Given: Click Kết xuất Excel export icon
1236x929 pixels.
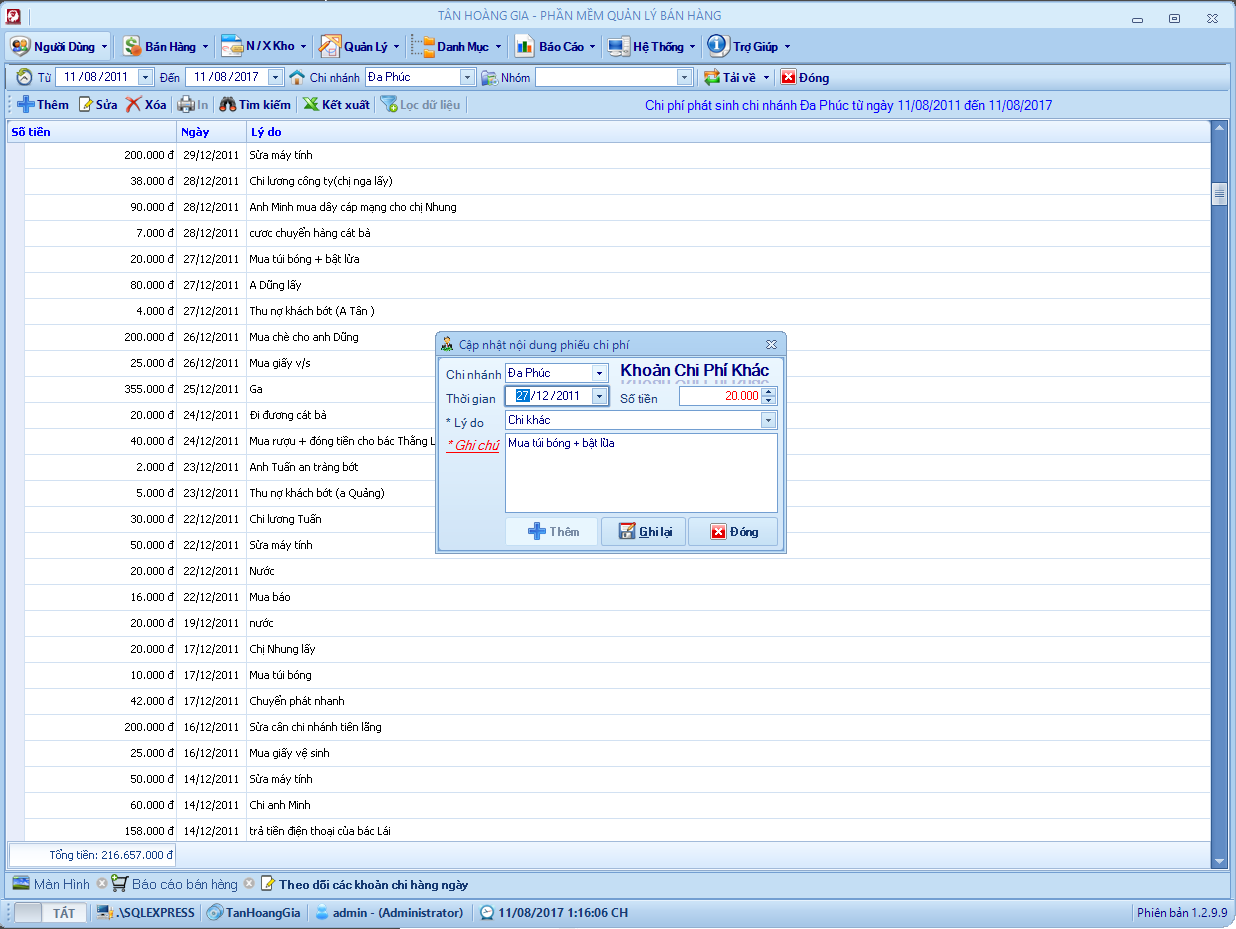Looking at the screenshot, I should (311, 105).
